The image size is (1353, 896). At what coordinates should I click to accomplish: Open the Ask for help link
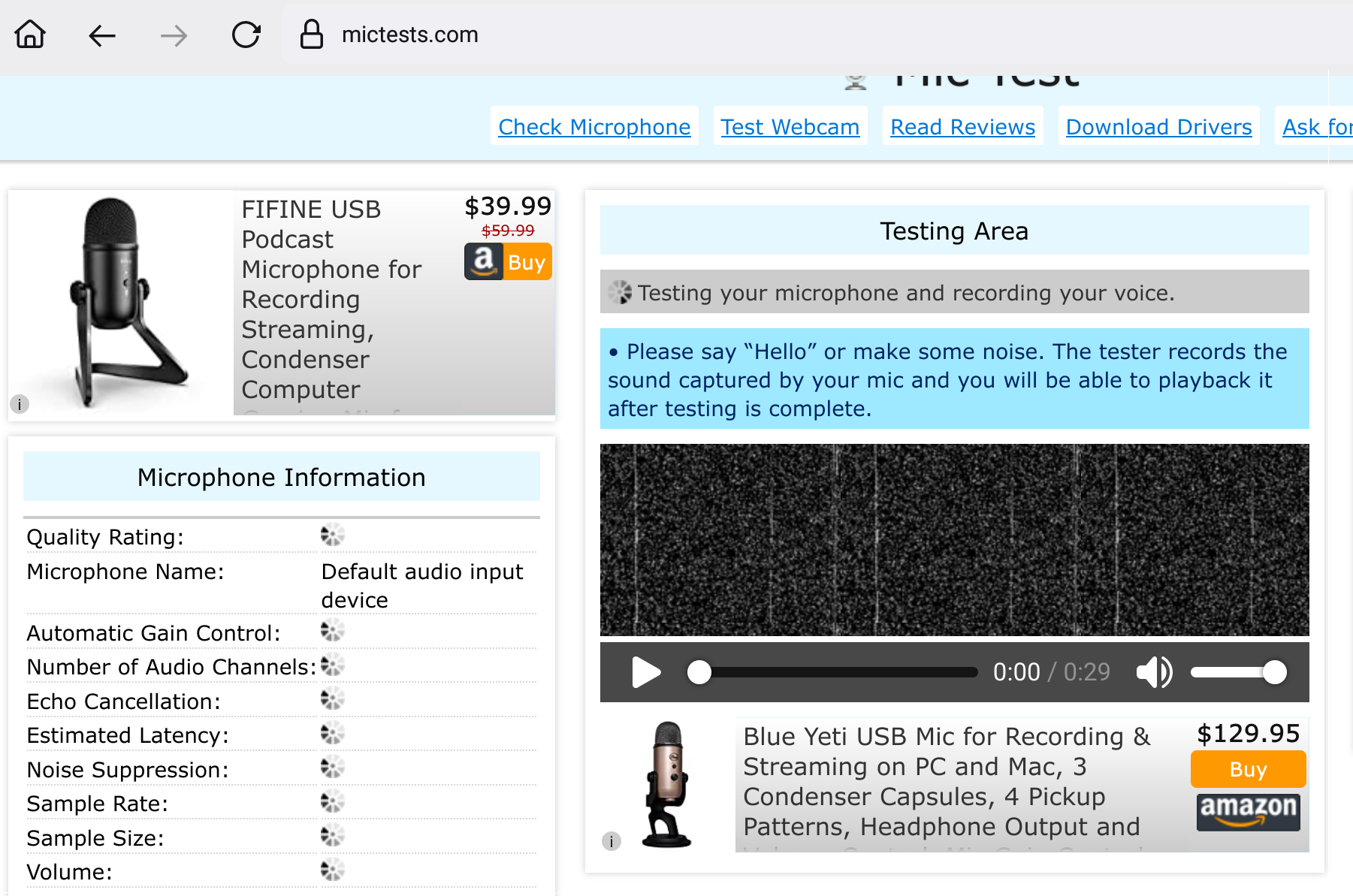[x=1317, y=126]
